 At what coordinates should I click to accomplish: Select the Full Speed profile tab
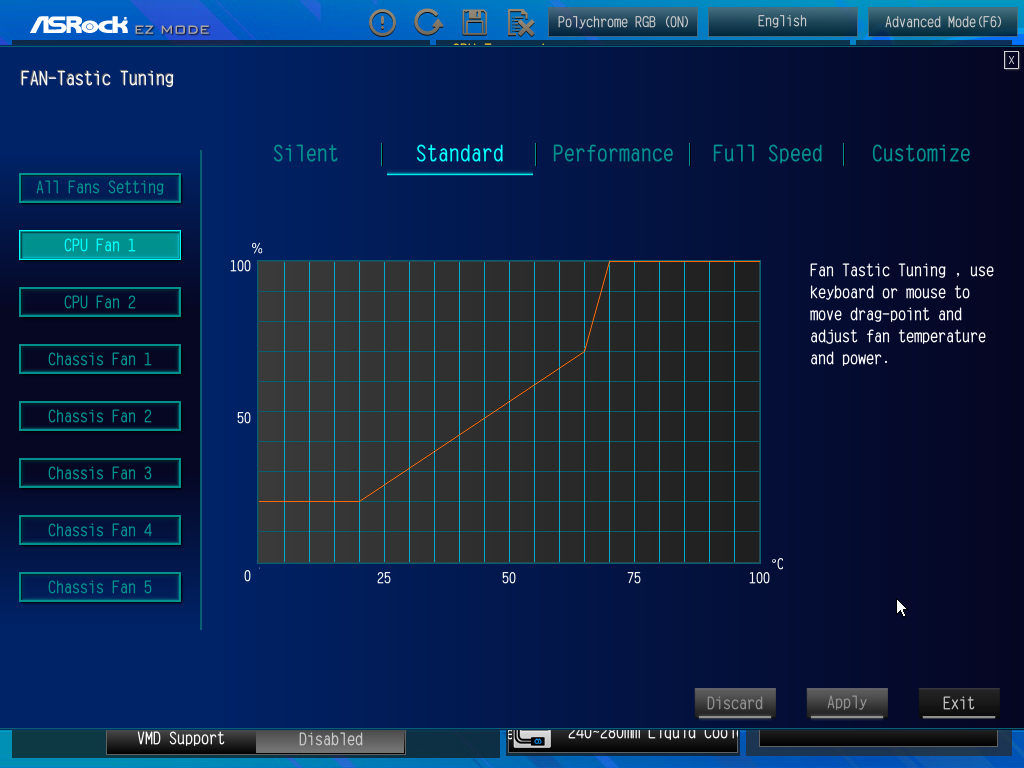767,154
